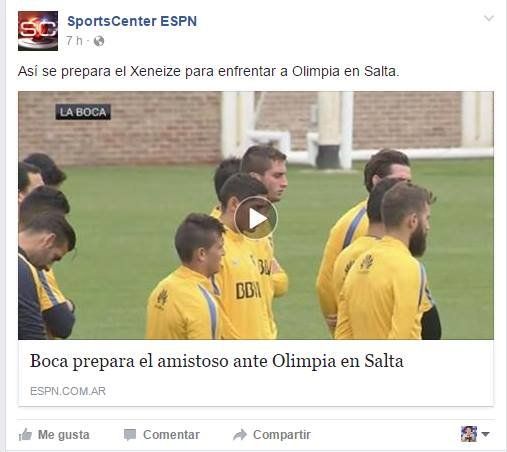Image resolution: width=507 pixels, height=452 pixels.
Task: Select Comentar to write a comment
Action: (162, 435)
